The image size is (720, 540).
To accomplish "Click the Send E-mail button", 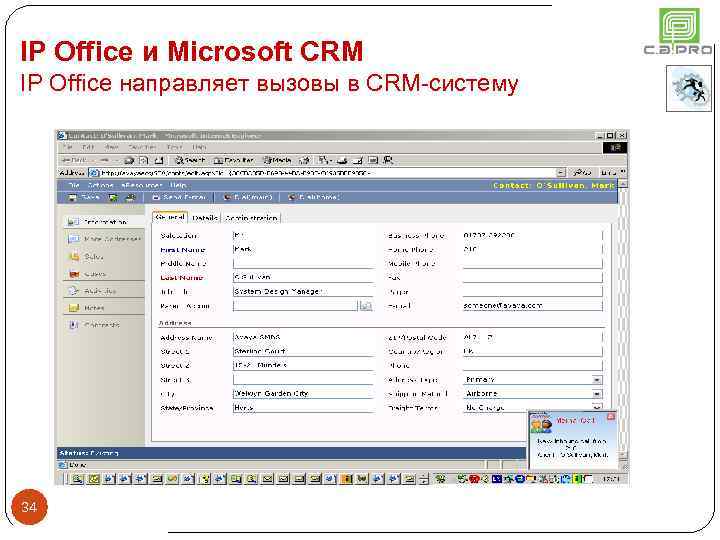I will click(179, 197).
